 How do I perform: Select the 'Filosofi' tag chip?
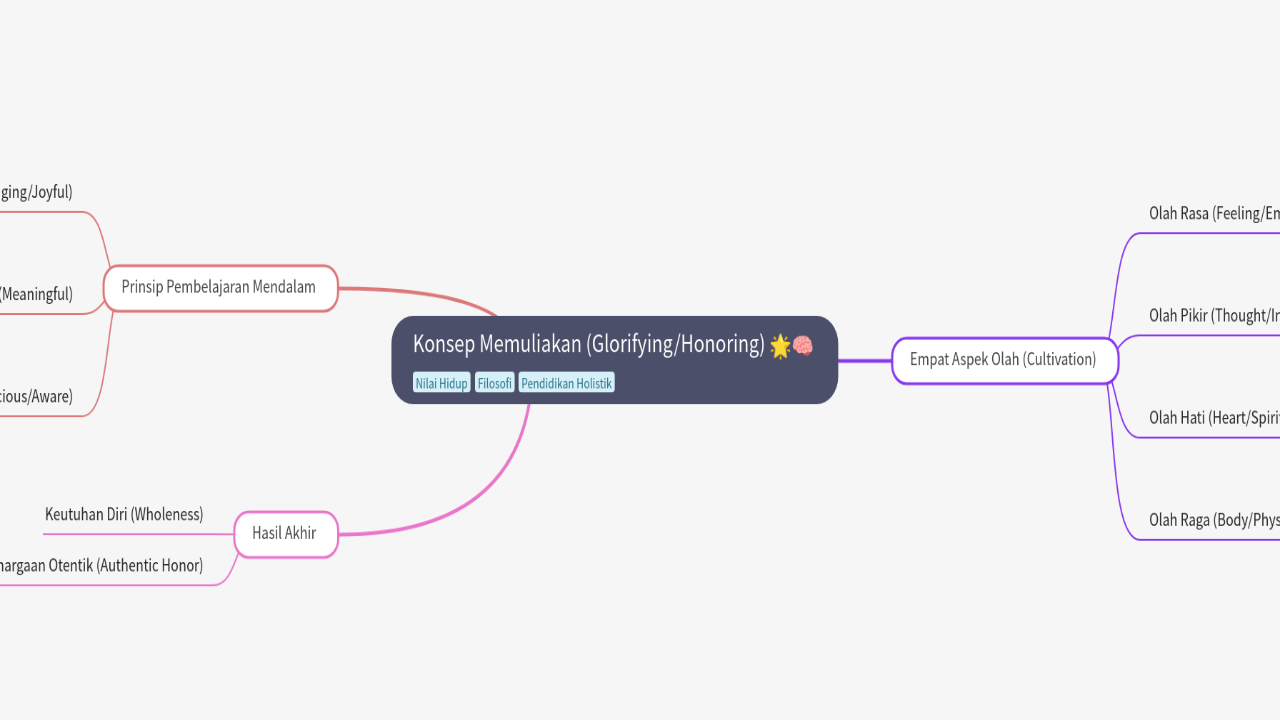click(494, 382)
